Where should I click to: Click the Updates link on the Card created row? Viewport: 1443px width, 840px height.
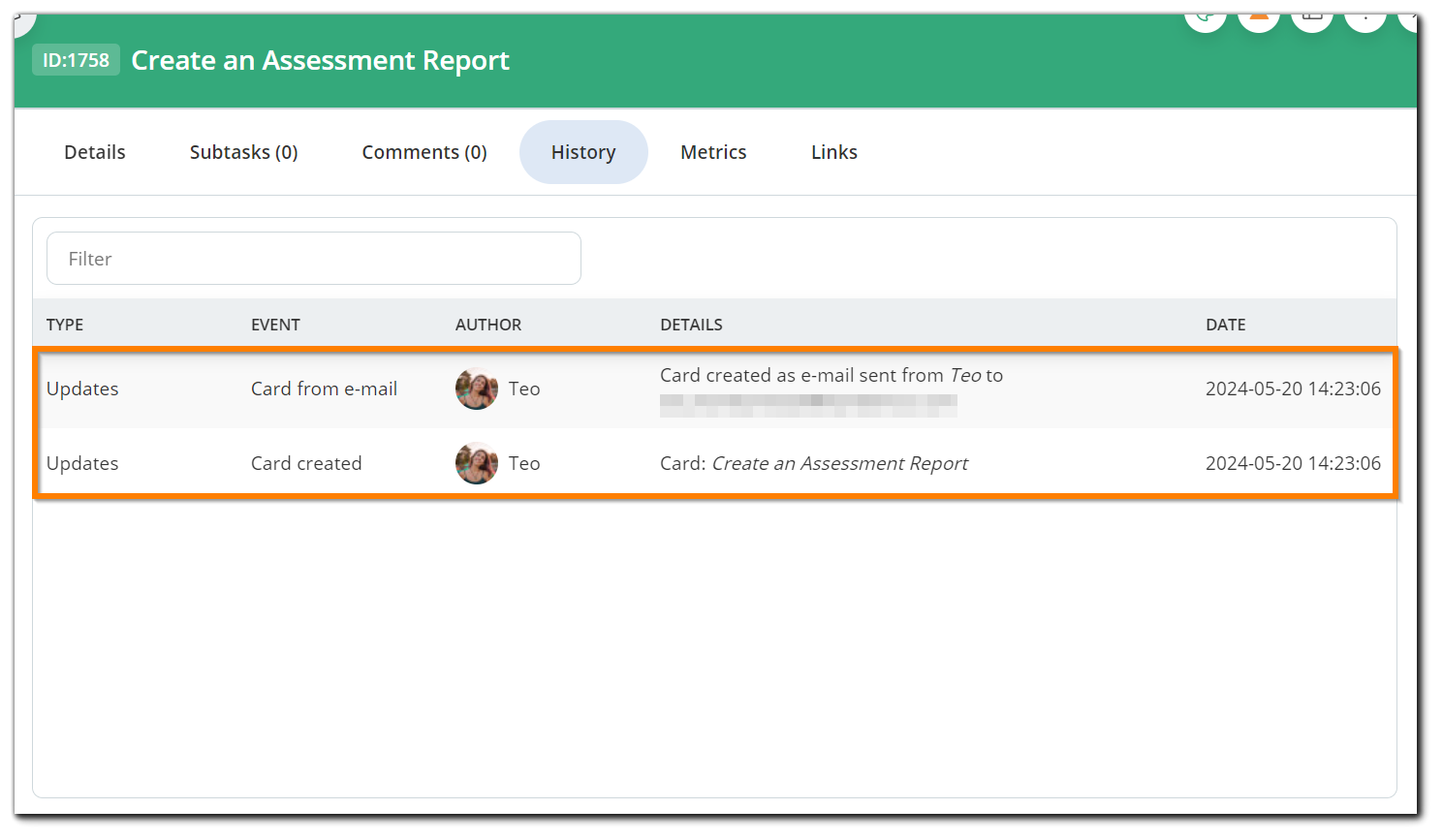point(82,463)
